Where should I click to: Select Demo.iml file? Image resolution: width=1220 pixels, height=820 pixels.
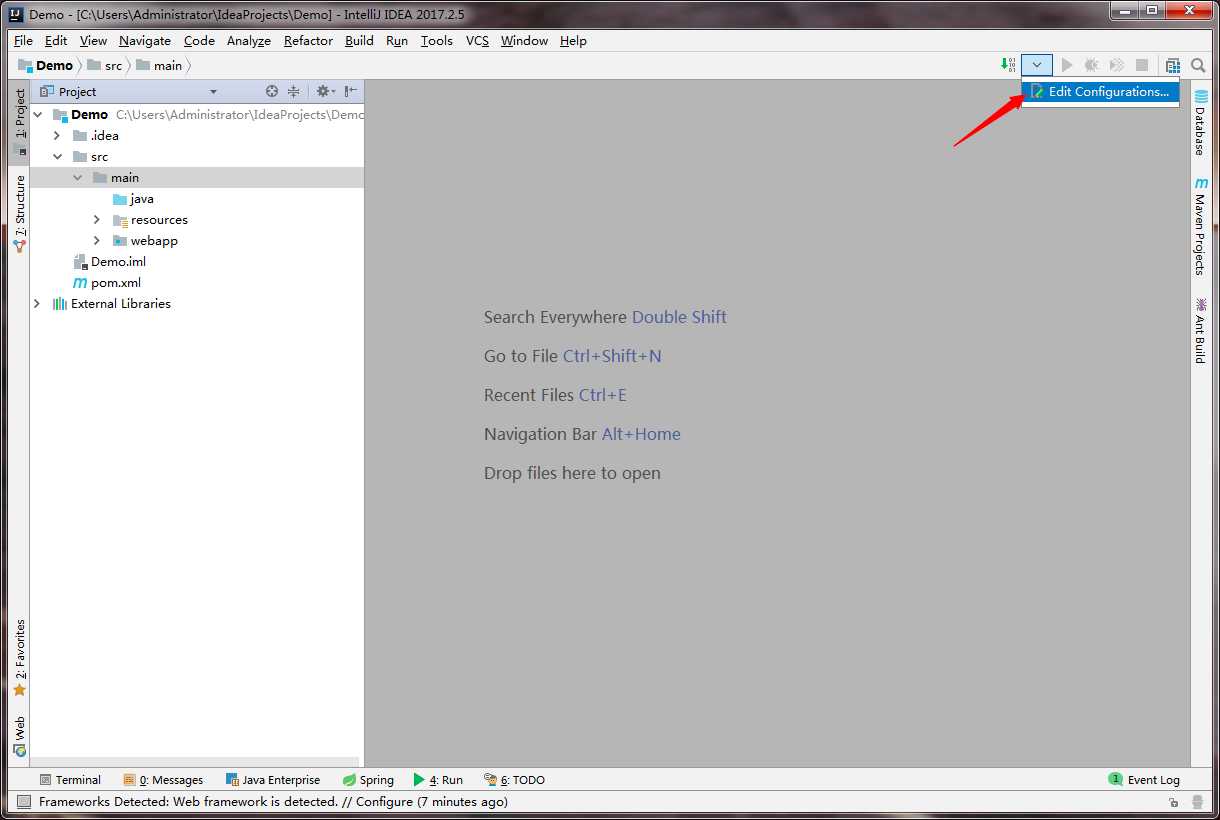pyautogui.click(x=110, y=261)
